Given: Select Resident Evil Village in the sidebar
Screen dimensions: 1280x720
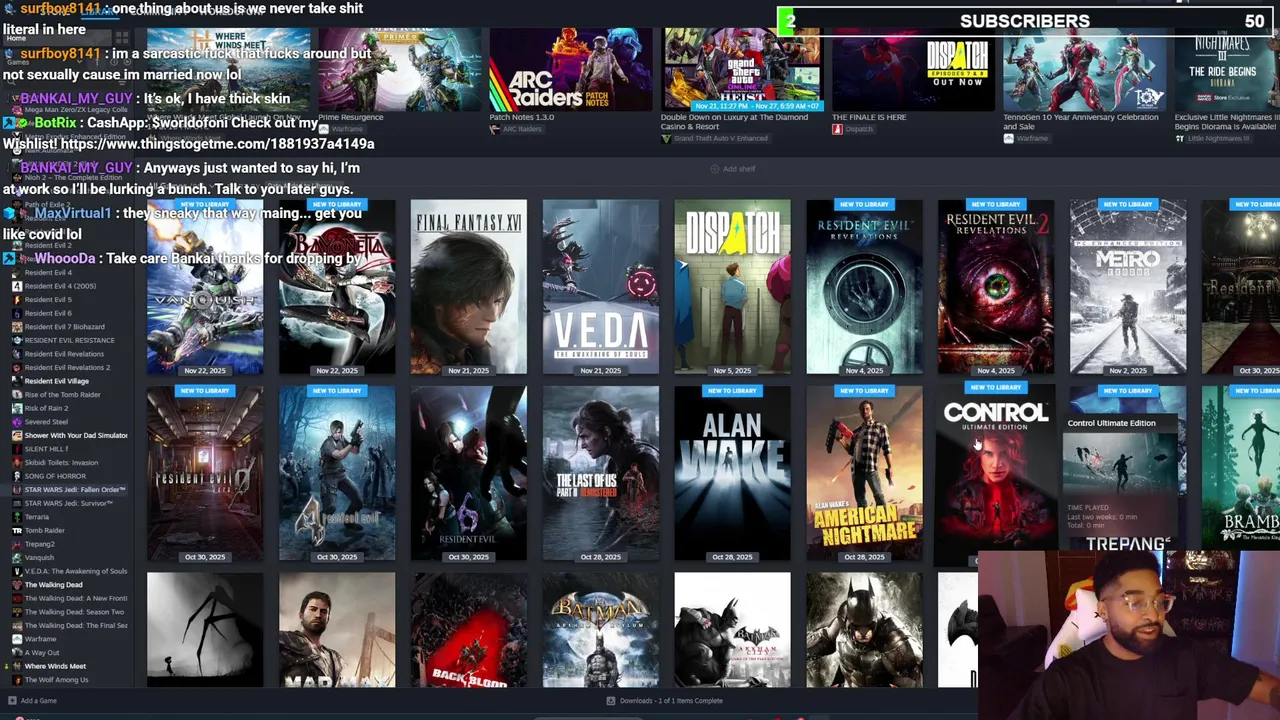Looking at the screenshot, I should tap(56, 381).
